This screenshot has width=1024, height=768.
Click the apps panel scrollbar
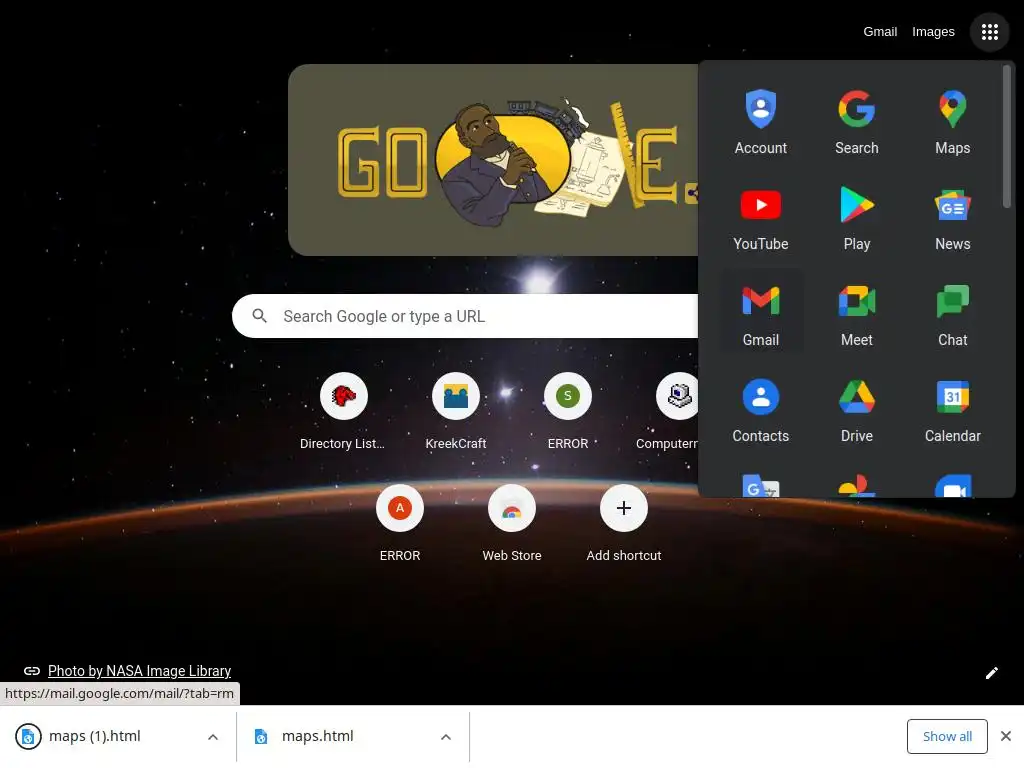1006,136
